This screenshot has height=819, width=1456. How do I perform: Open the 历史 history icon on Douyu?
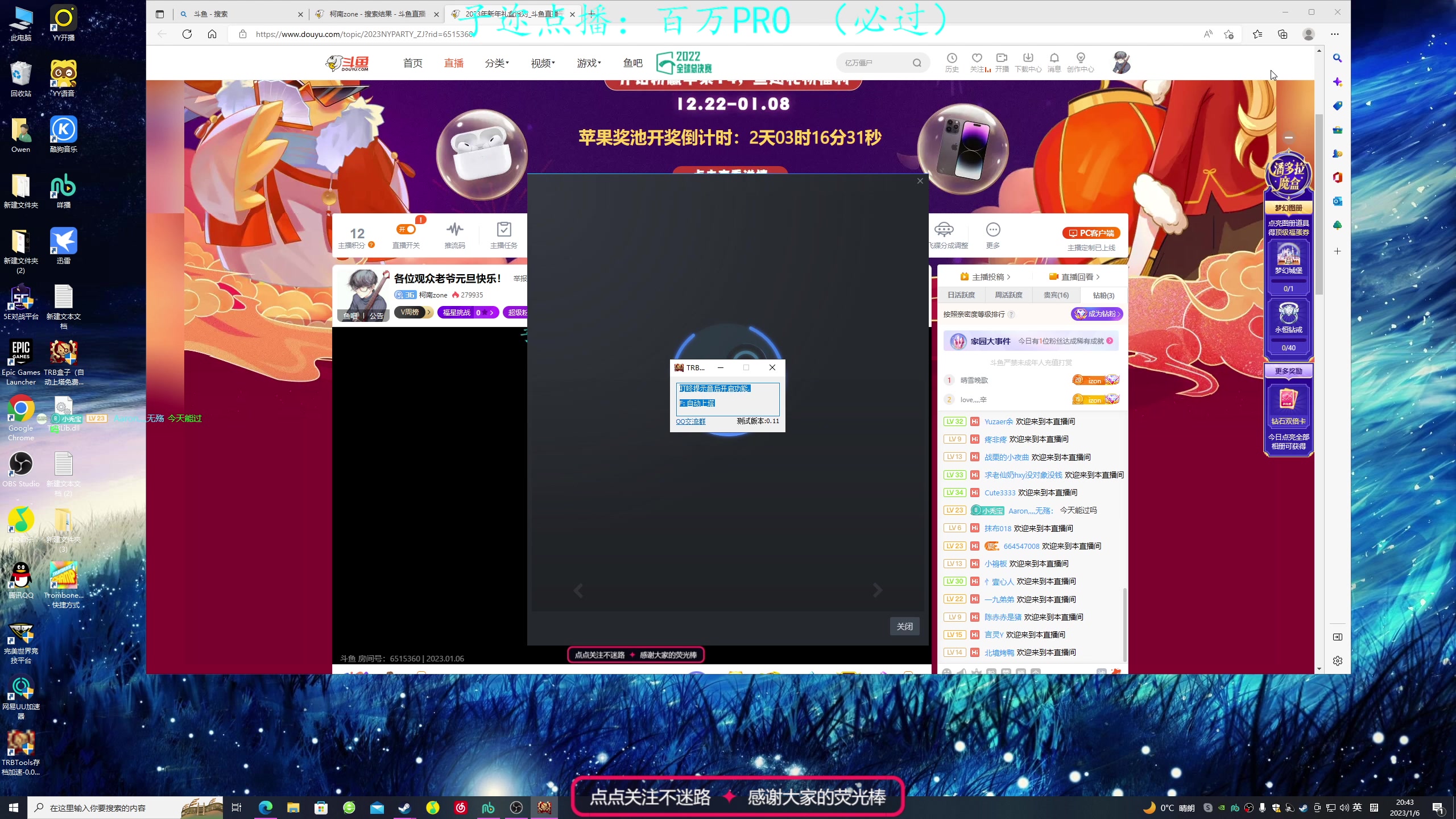pos(952,62)
